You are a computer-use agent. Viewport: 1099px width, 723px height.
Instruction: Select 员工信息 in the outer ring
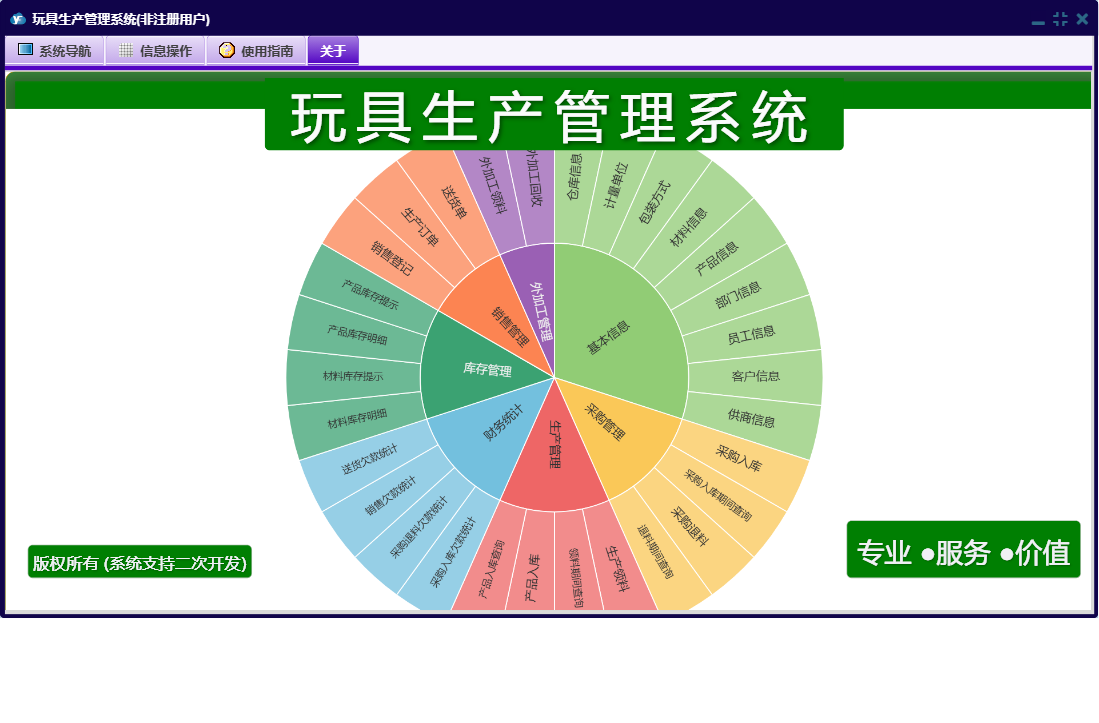coord(752,335)
